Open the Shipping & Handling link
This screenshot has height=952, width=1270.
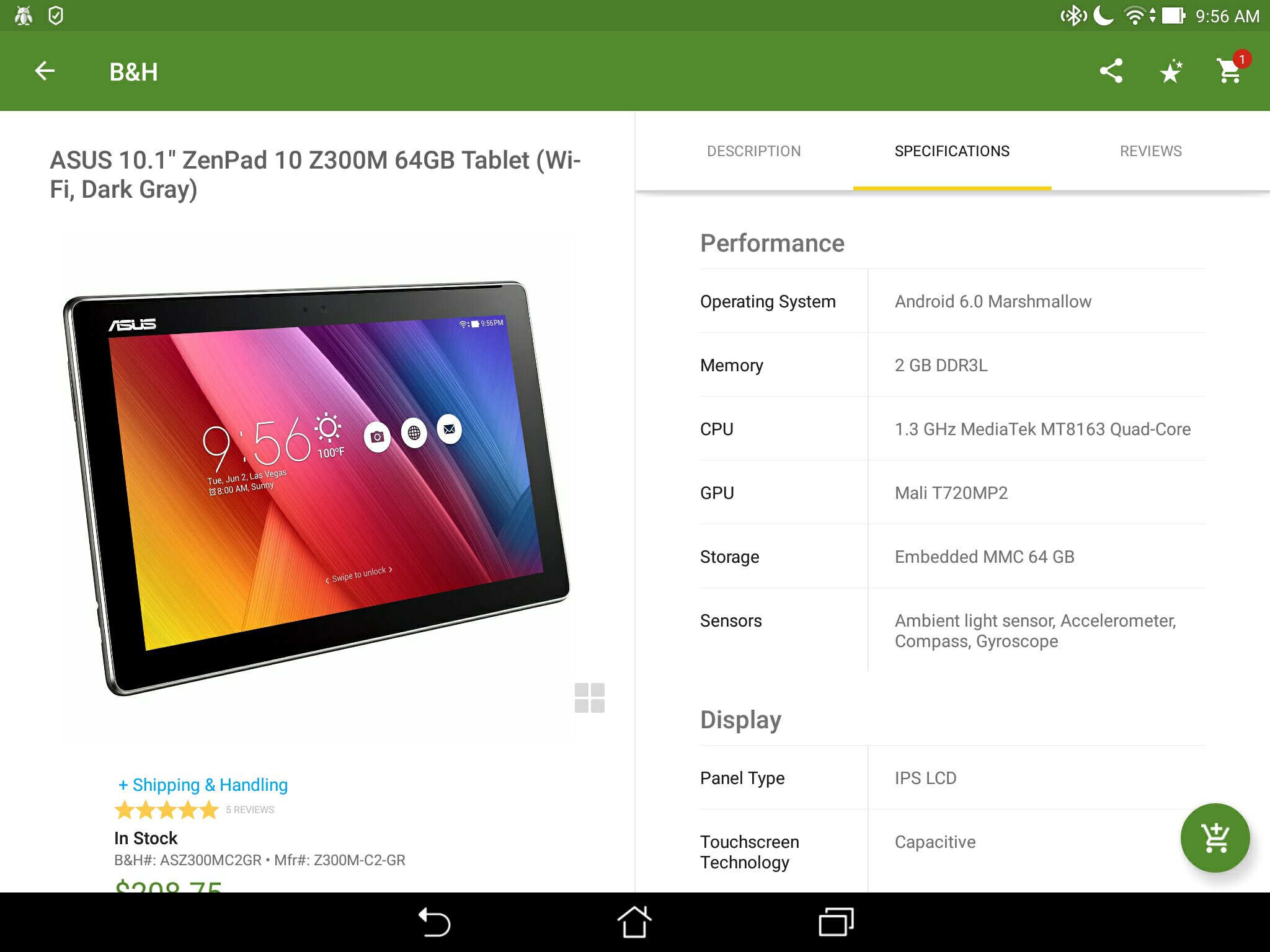[203, 785]
